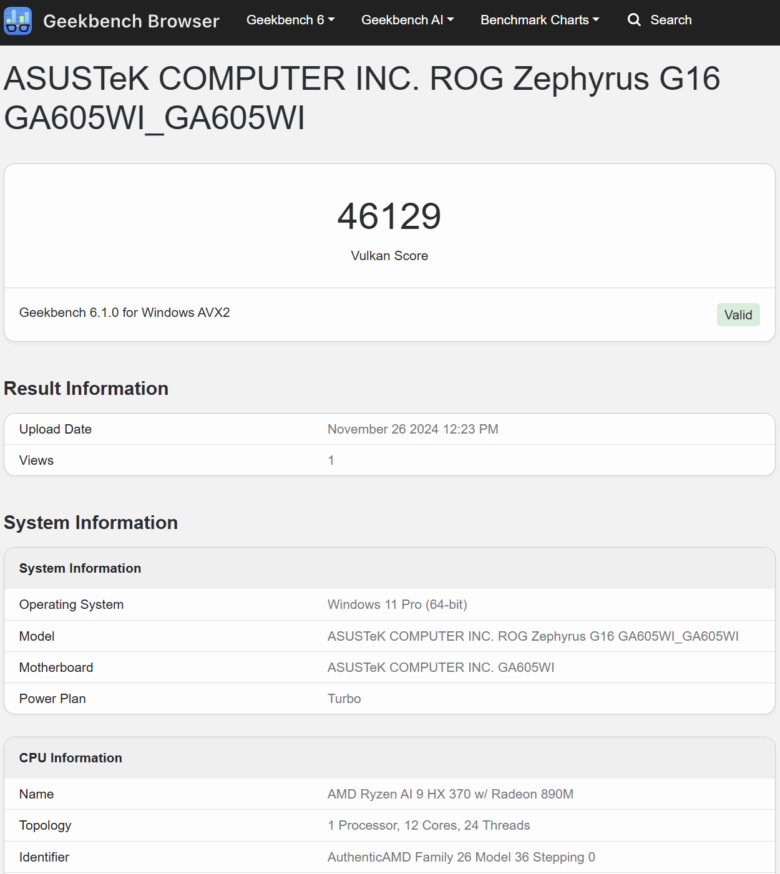The height and width of the screenshot is (874, 780).
Task: Open Geekbench Browser home link
Action: point(131,21)
